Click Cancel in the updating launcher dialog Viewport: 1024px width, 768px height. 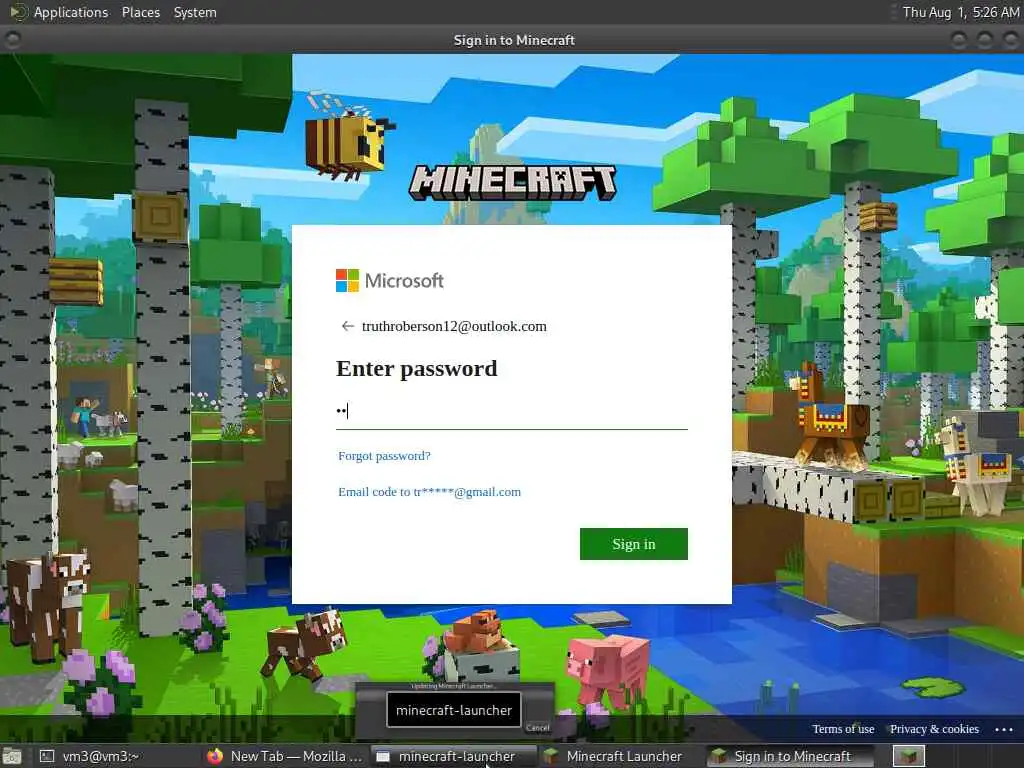537,728
